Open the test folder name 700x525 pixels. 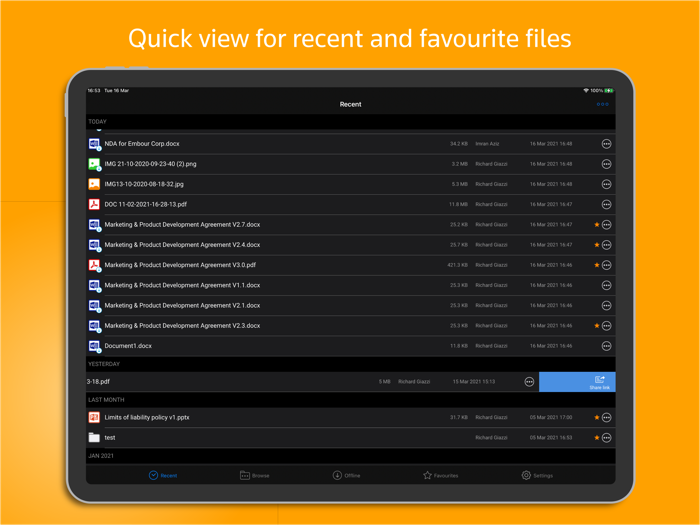click(x=110, y=438)
